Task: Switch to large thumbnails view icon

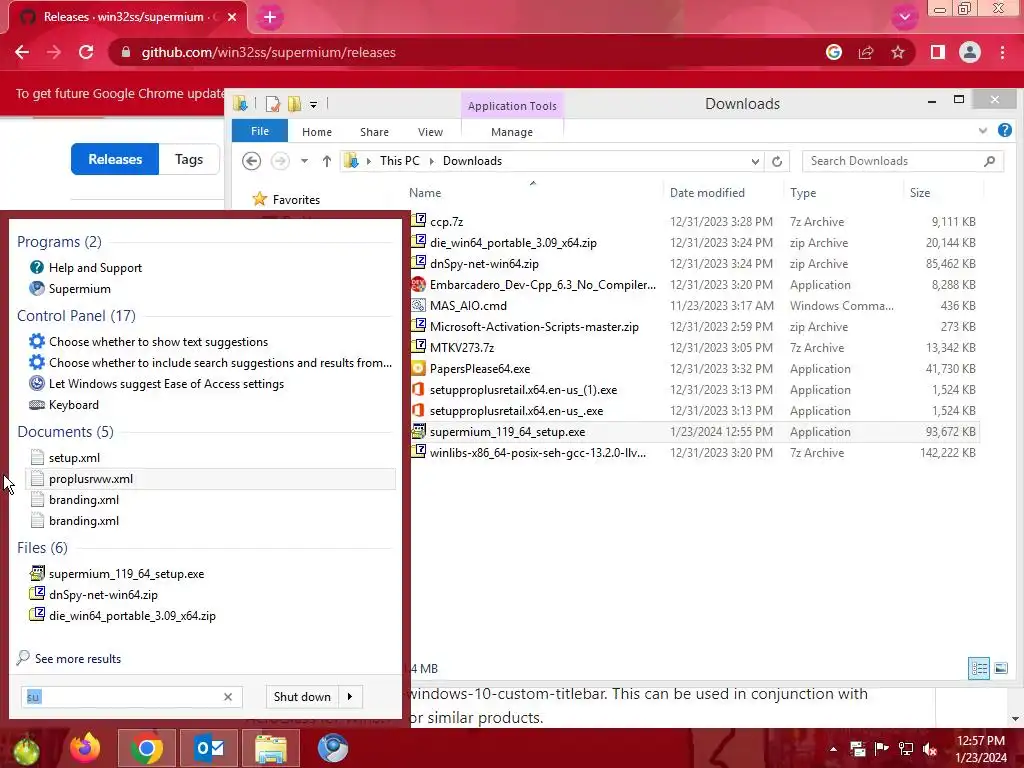Action: tap(1000, 668)
